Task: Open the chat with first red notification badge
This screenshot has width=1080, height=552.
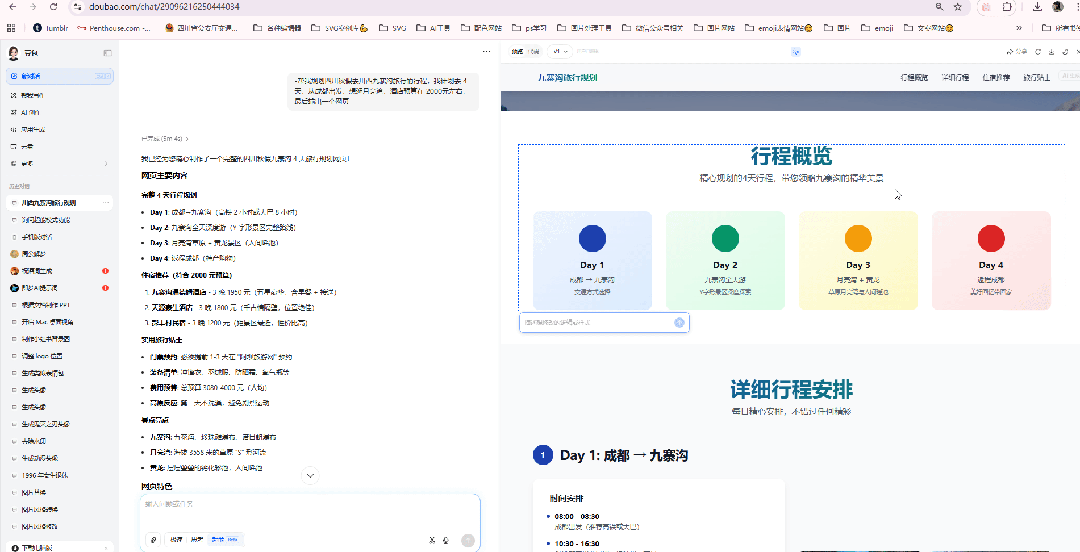Action: pyautogui.click(x=59, y=271)
